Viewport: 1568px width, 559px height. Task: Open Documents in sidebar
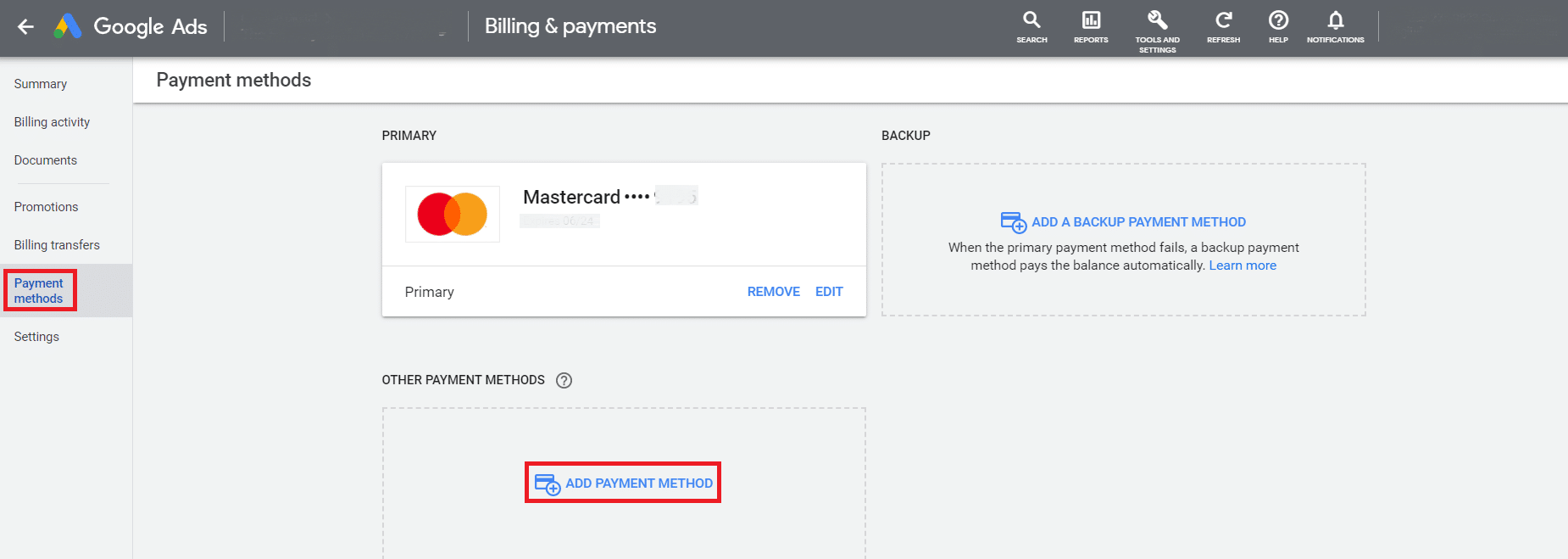[46, 160]
